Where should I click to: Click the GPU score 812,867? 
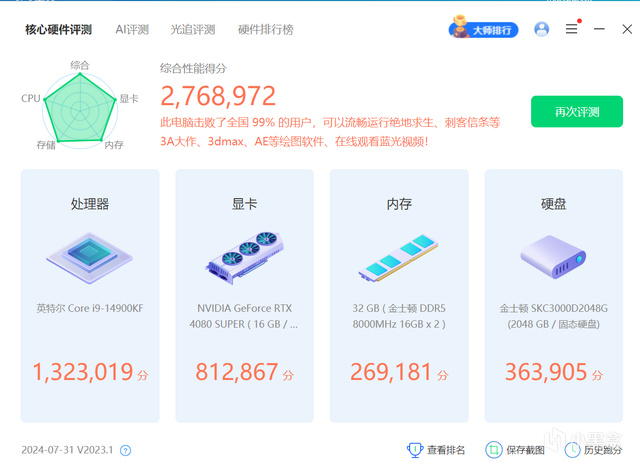click(237, 372)
